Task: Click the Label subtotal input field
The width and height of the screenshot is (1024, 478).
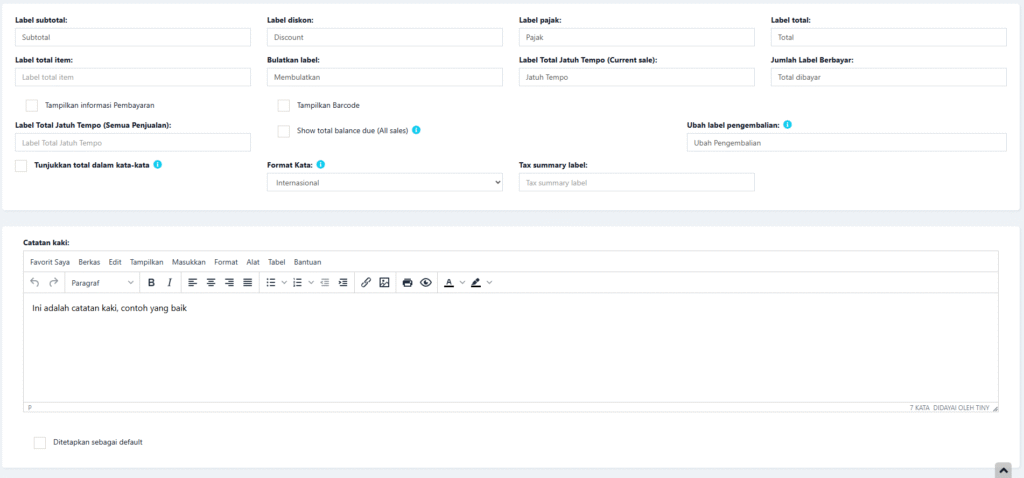Action: 132,37
